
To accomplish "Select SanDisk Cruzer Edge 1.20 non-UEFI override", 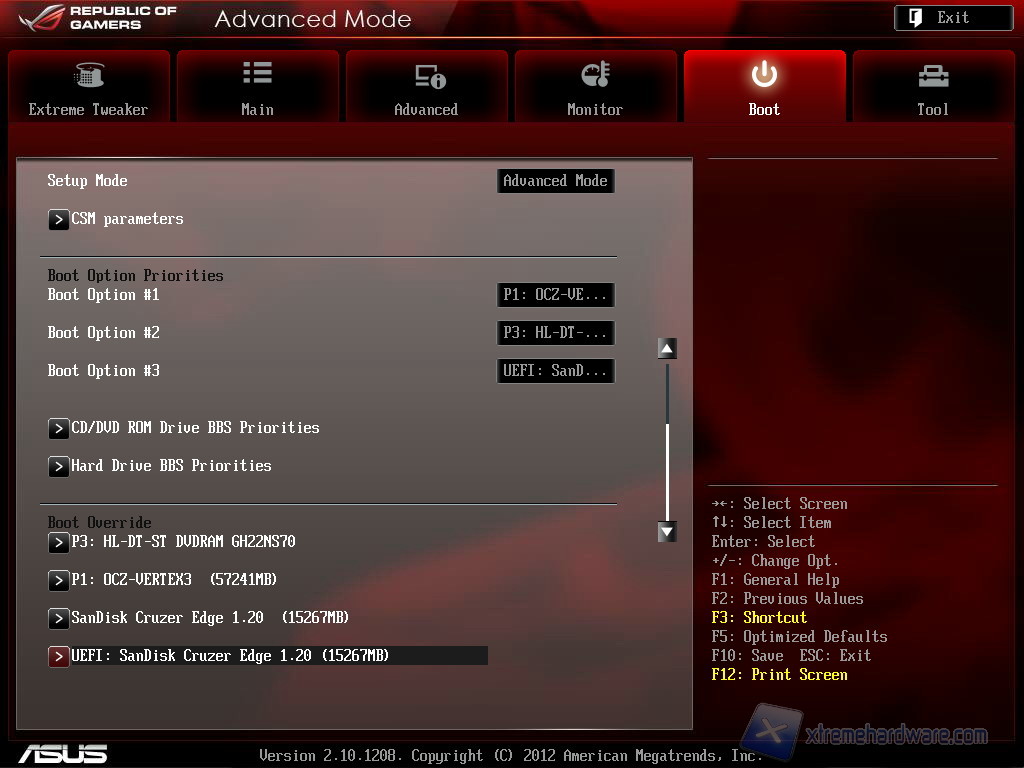I will [x=210, y=618].
